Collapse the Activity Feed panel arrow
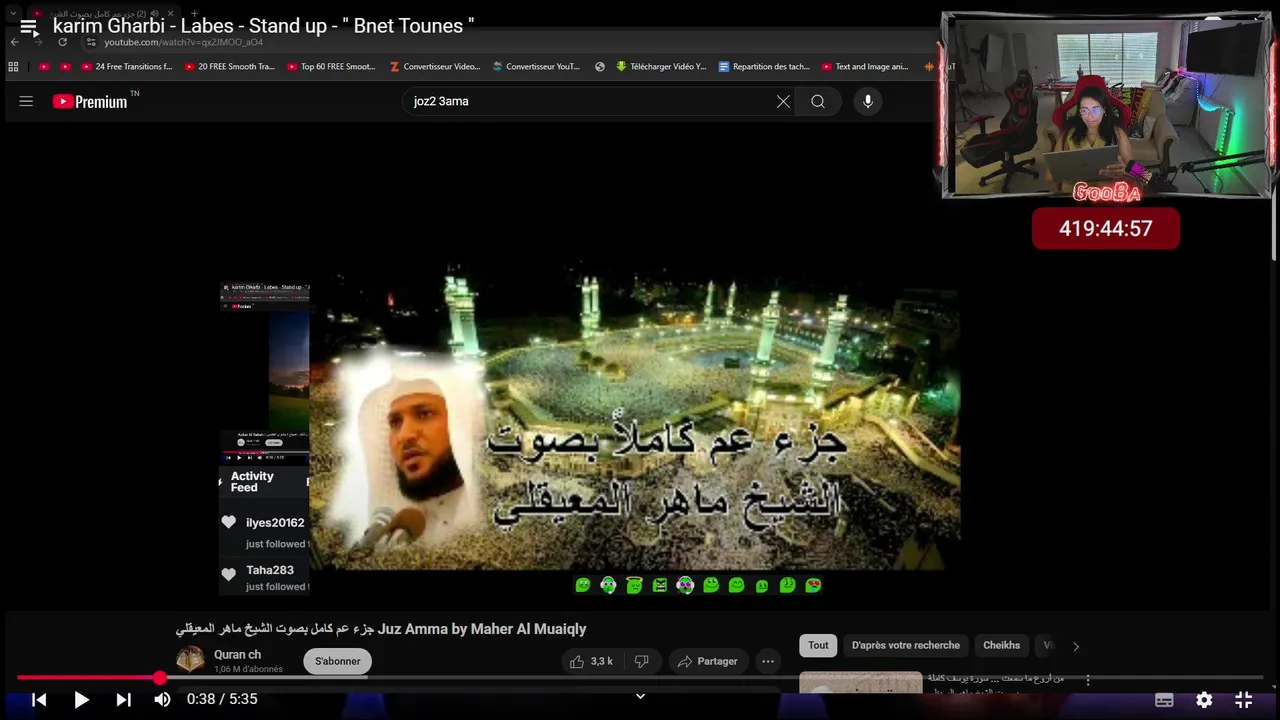Screen dimensions: 1280x720 [221, 482]
